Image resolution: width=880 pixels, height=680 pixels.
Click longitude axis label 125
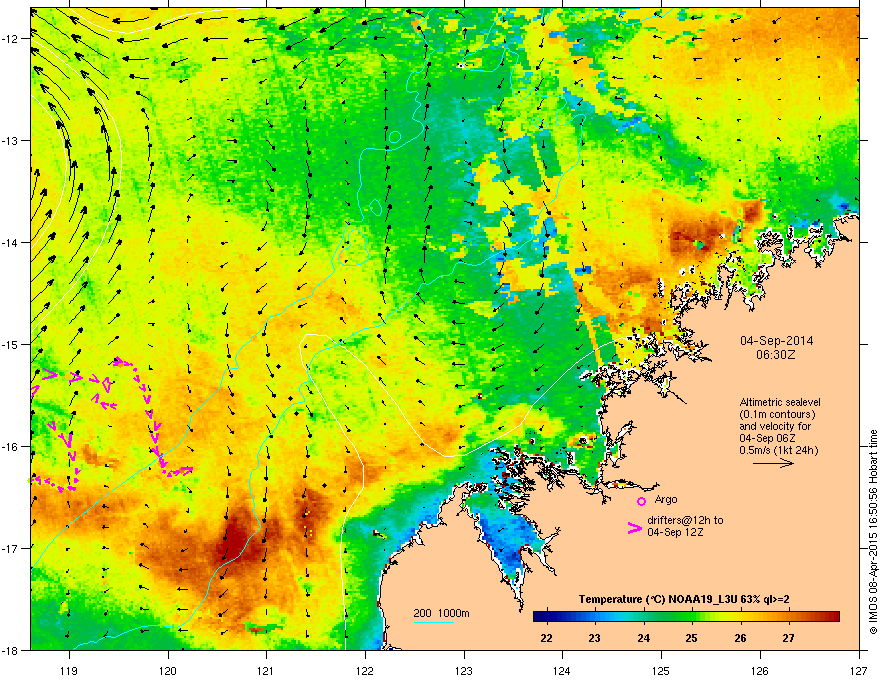point(661,670)
